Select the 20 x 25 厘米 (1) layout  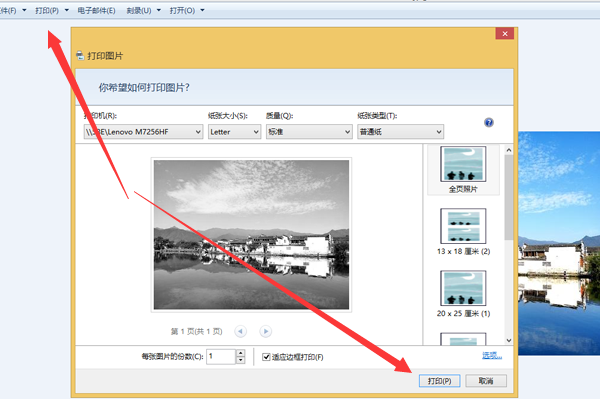click(463, 294)
